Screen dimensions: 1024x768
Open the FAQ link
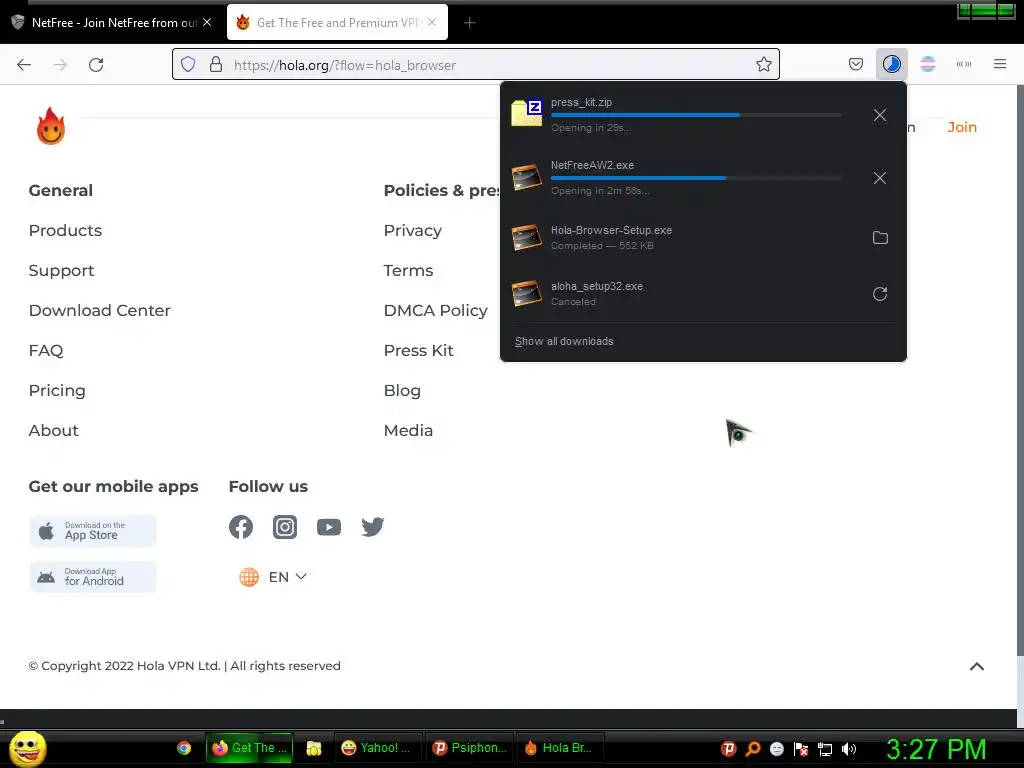46,351
